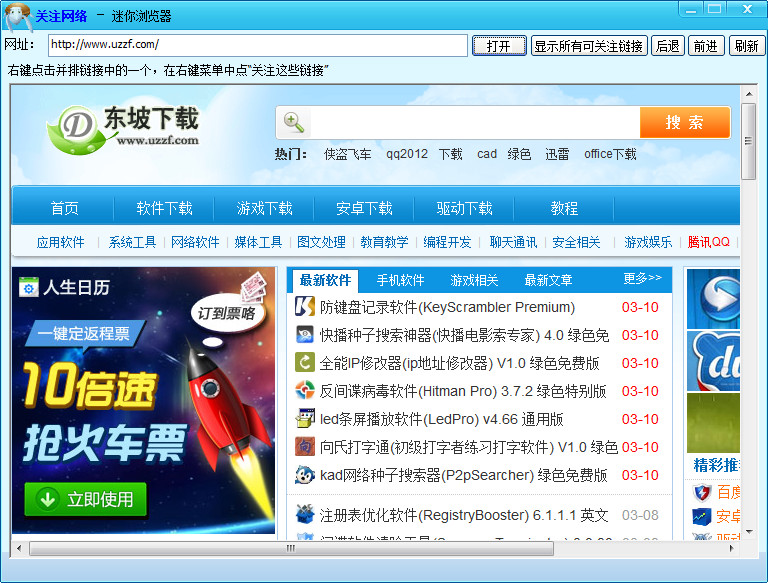Open the 应用软件 category link

point(60,242)
